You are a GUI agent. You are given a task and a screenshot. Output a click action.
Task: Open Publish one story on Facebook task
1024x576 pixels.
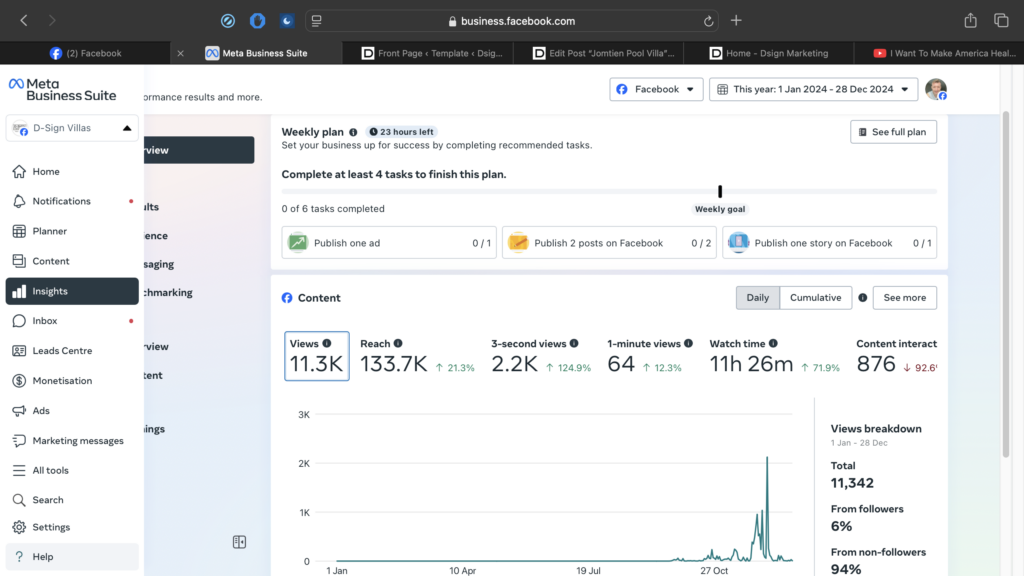(829, 243)
